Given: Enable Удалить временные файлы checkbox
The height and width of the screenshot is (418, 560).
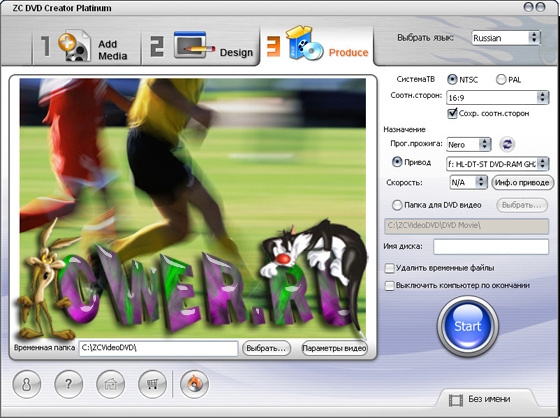Looking at the screenshot, I should point(389,268).
